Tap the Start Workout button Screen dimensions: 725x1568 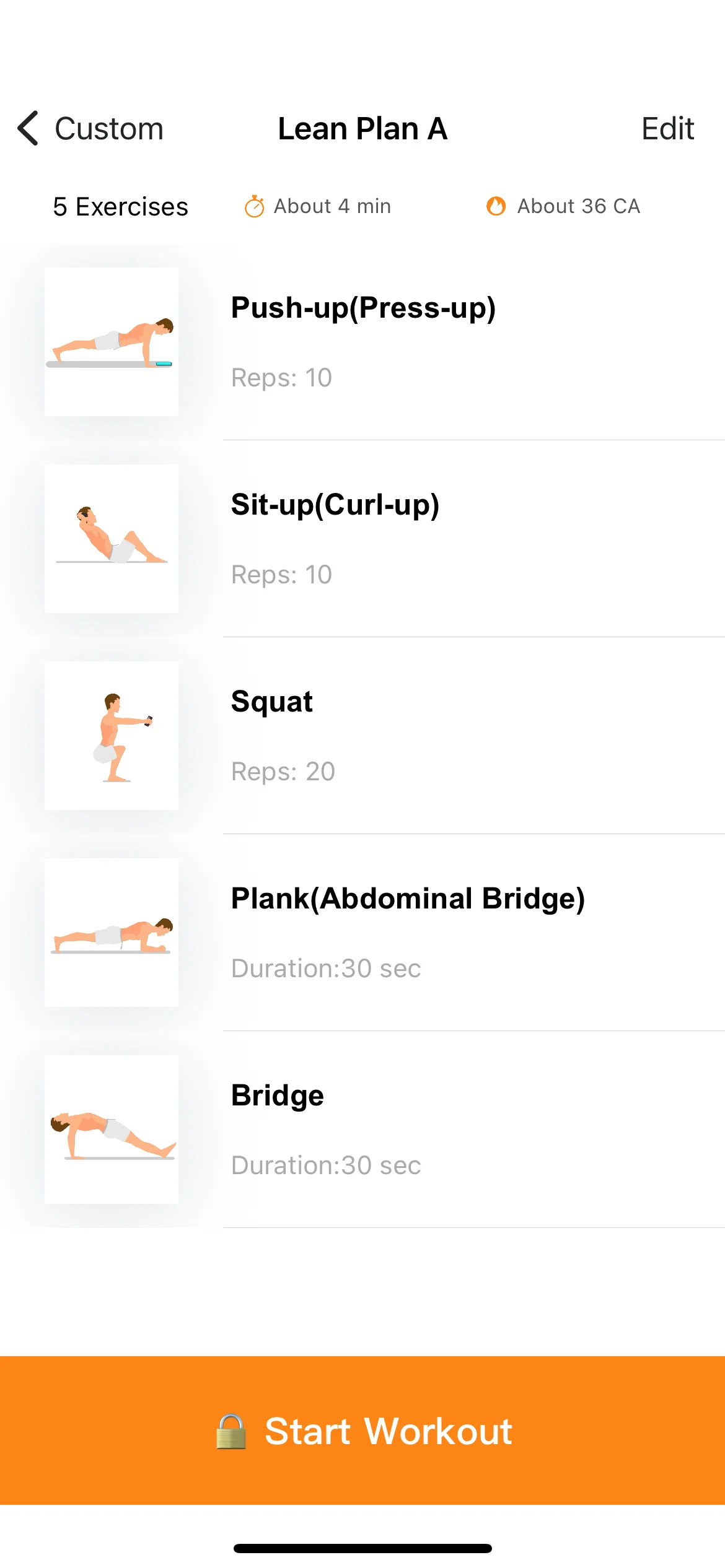(362, 1431)
